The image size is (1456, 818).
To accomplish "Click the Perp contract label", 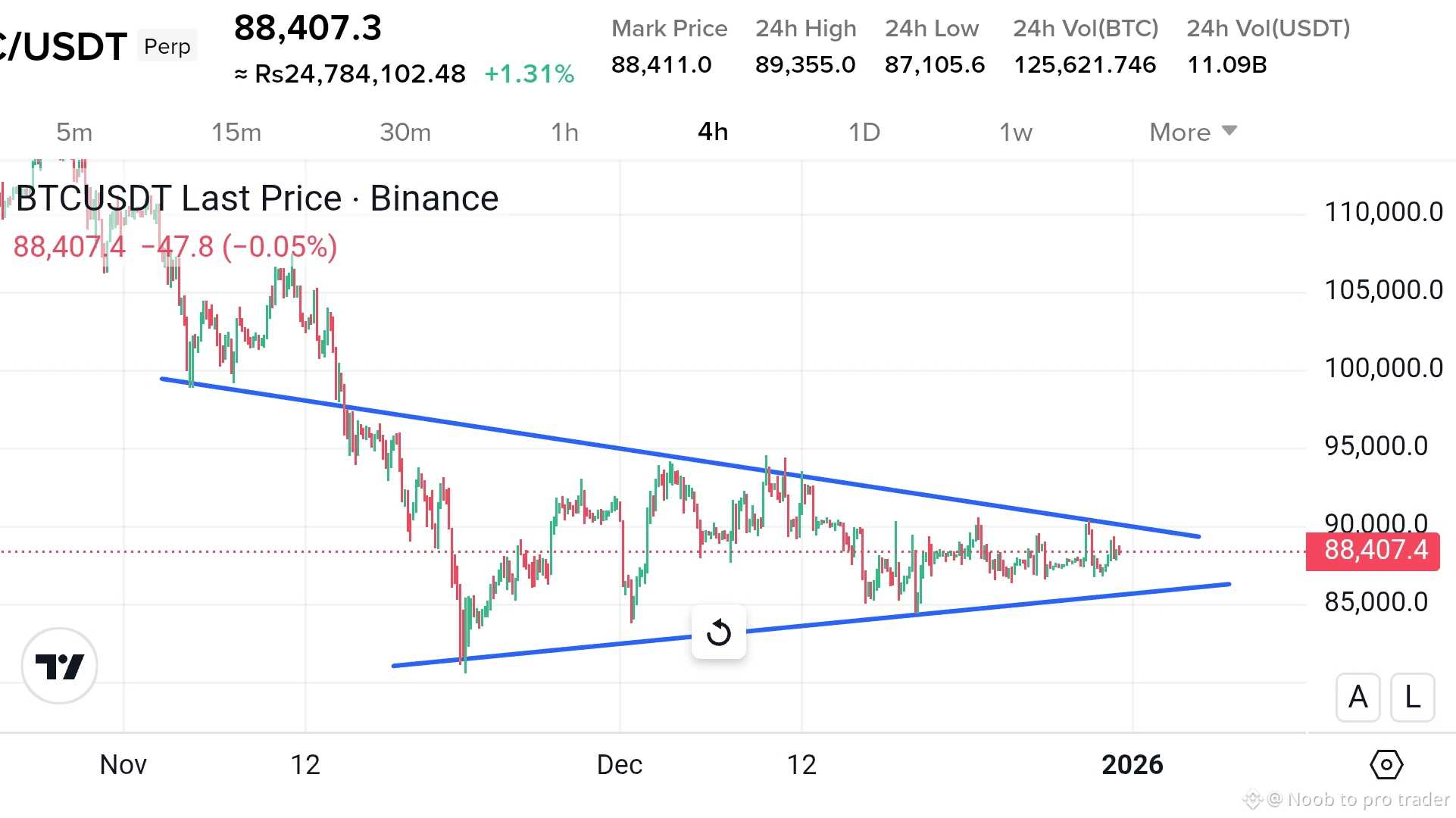I will (x=167, y=46).
